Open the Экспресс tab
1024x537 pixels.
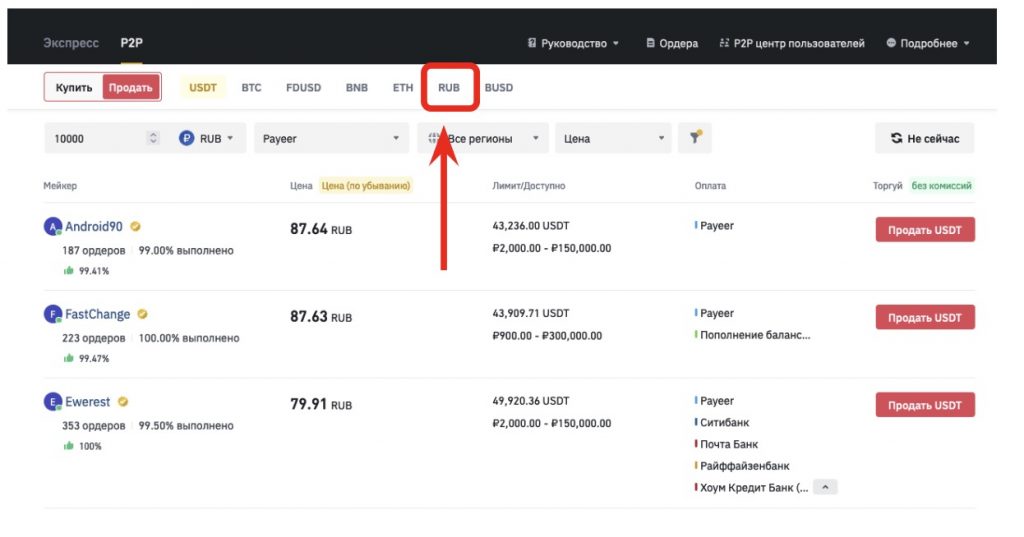[x=71, y=43]
